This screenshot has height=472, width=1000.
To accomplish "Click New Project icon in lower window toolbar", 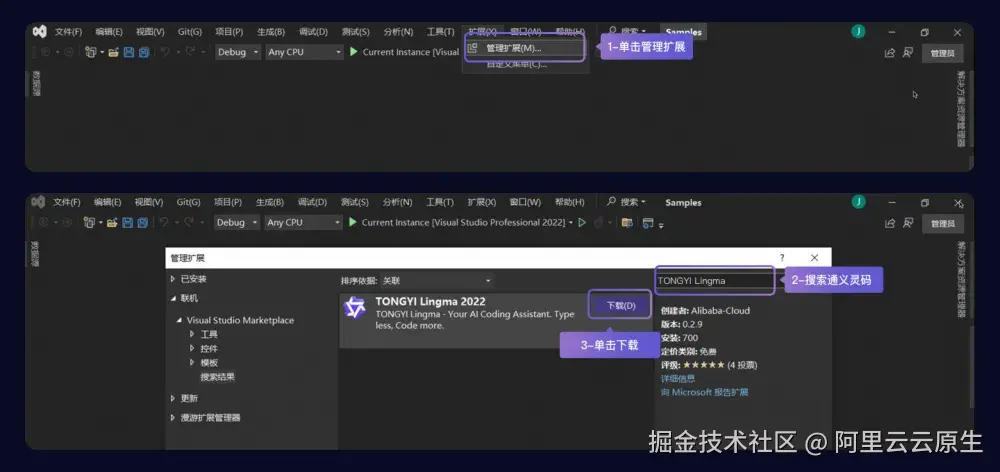I will (90, 223).
